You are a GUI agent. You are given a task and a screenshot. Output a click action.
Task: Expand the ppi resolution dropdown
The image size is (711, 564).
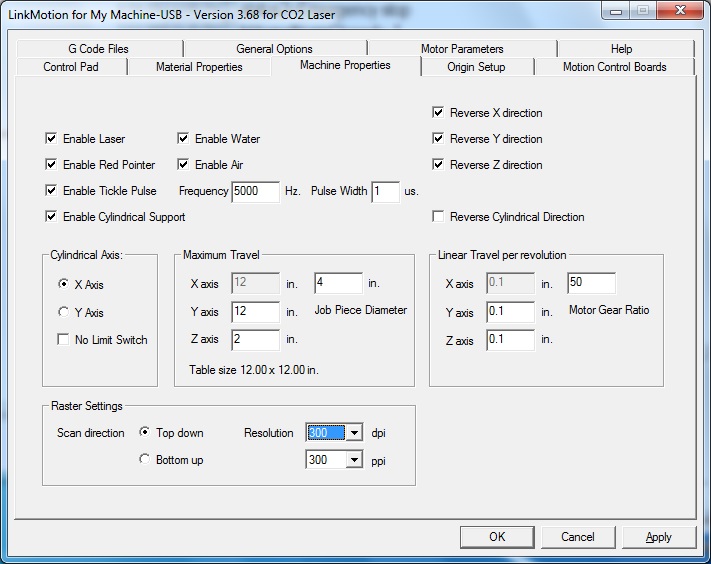(354, 460)
